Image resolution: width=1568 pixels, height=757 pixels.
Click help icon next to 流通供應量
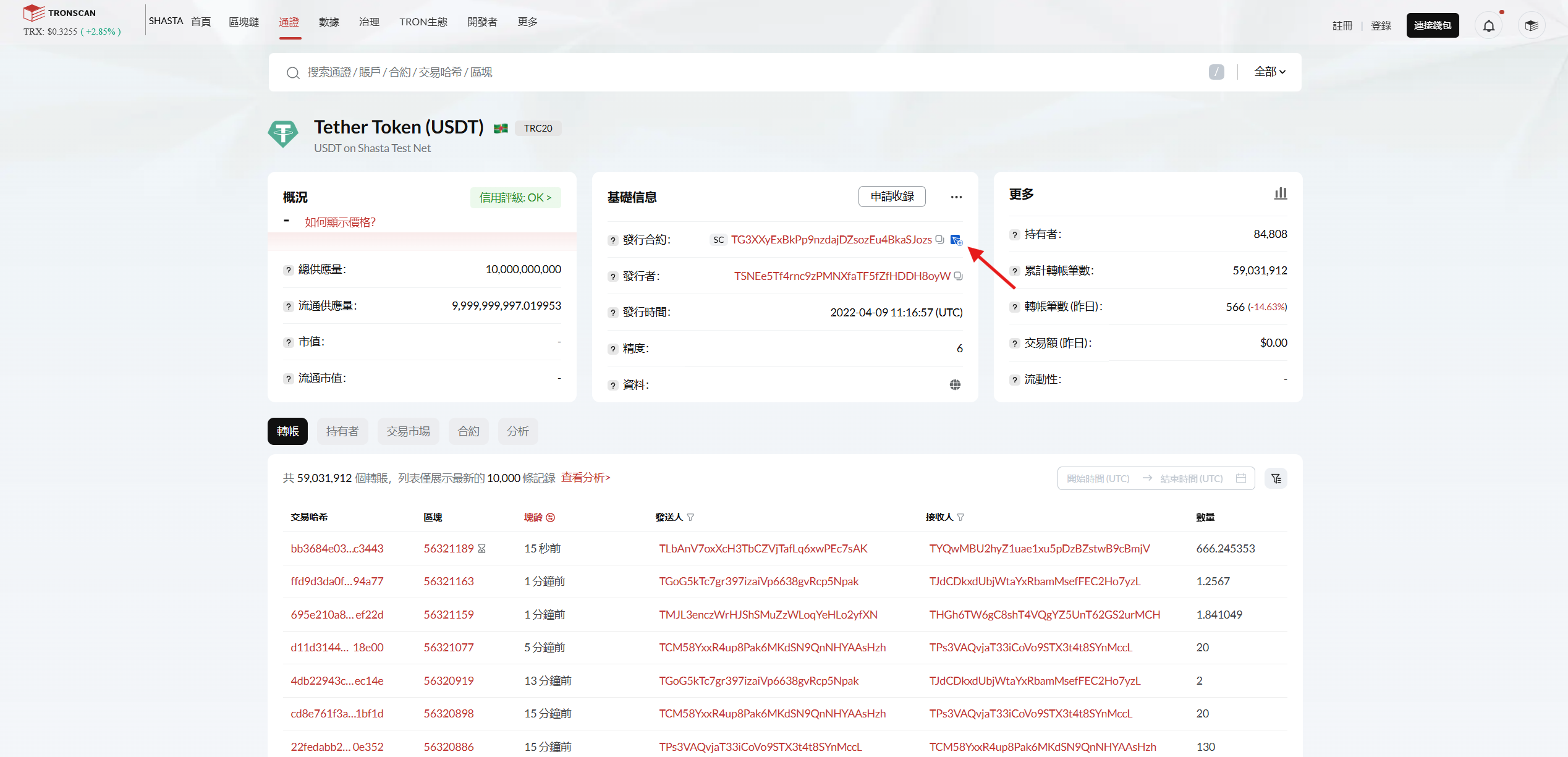288,307
